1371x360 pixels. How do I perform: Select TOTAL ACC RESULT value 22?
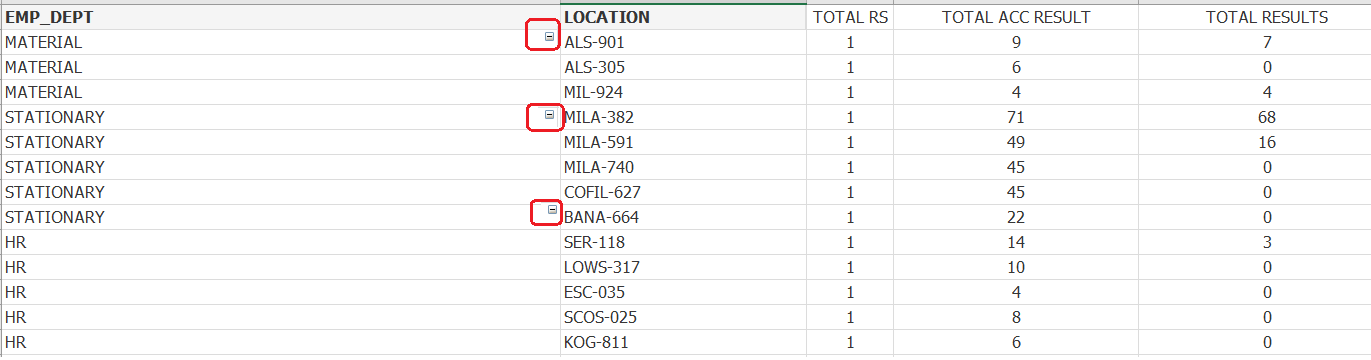[1016, 217]
